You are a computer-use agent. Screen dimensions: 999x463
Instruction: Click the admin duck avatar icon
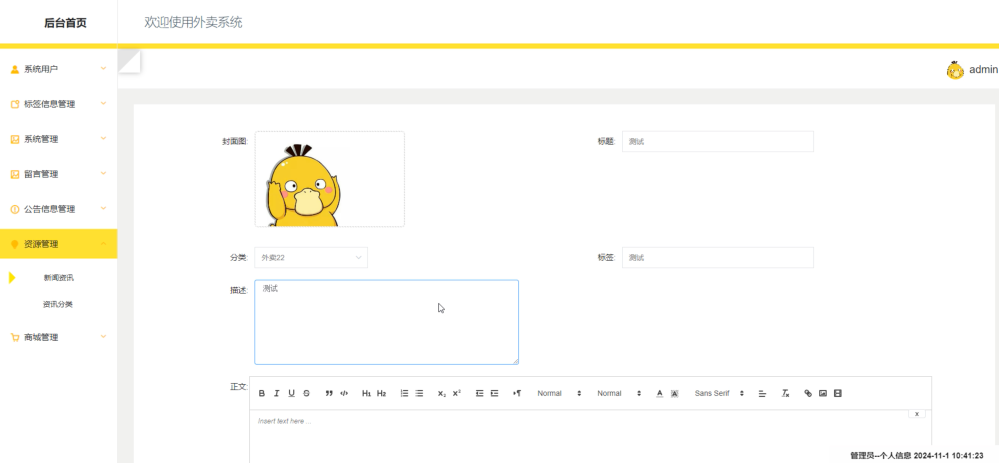pyautogui.click(x=955, y=70)
